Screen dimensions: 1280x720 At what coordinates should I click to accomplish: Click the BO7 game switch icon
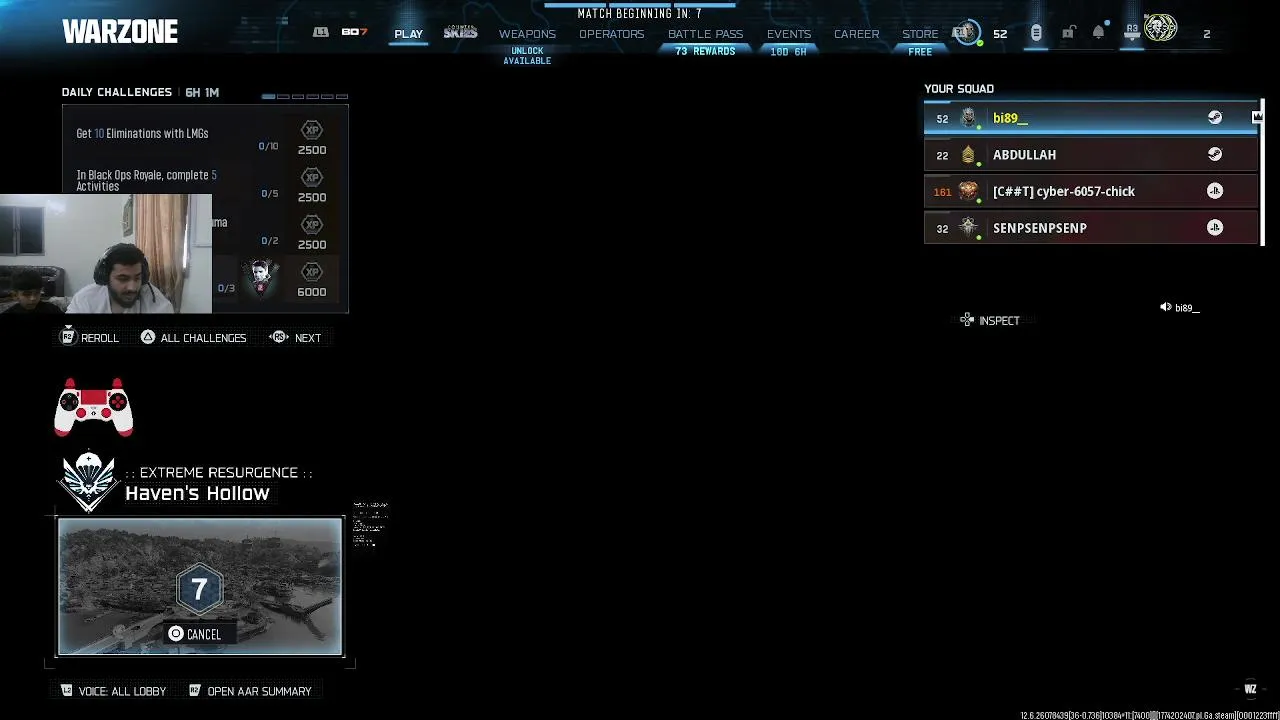[x=354, y=32]
